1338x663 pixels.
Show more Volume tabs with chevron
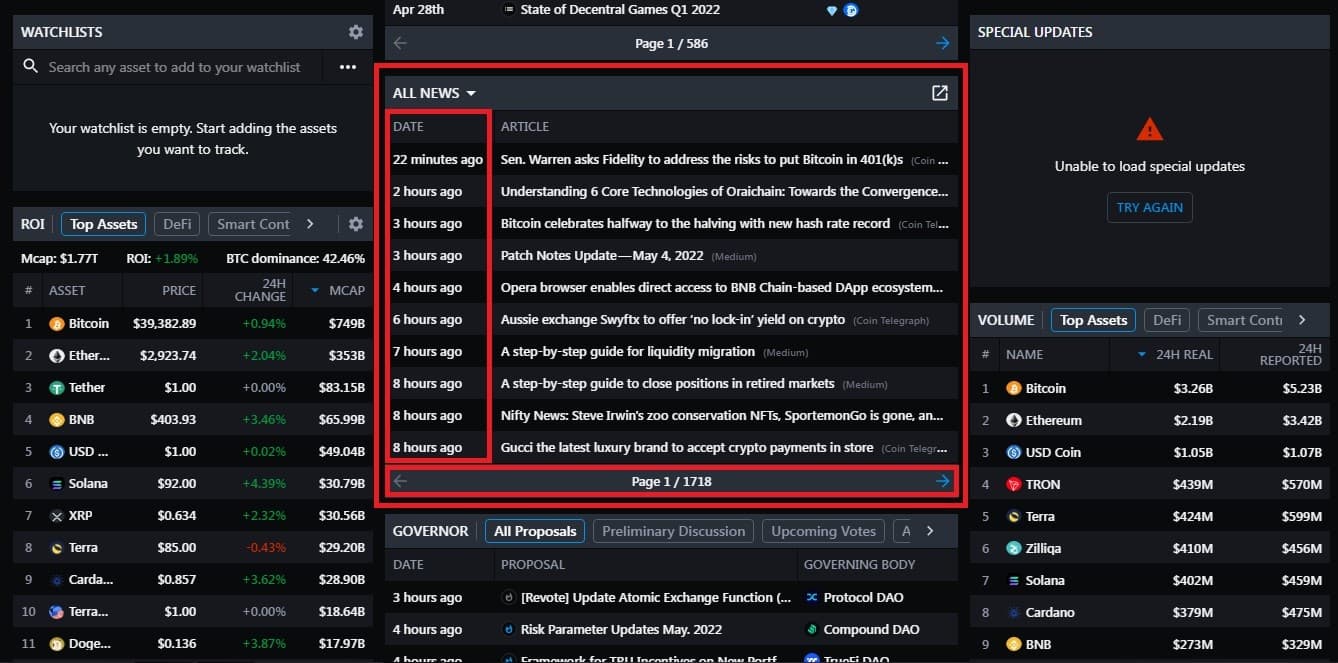click(1302, 320)
